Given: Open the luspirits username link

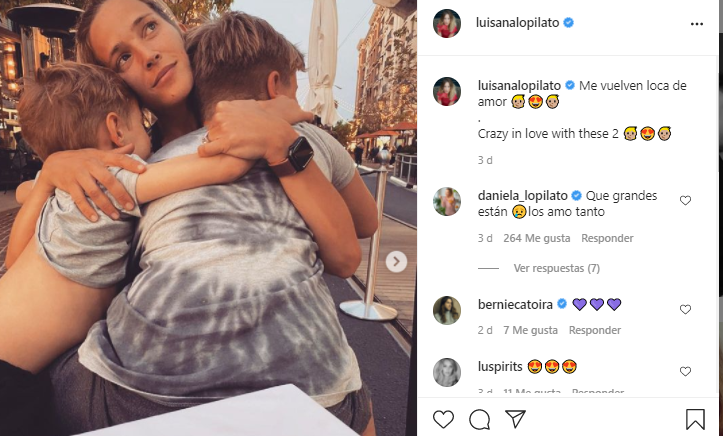Looking at the screenshot, I should tap(500, 367).
